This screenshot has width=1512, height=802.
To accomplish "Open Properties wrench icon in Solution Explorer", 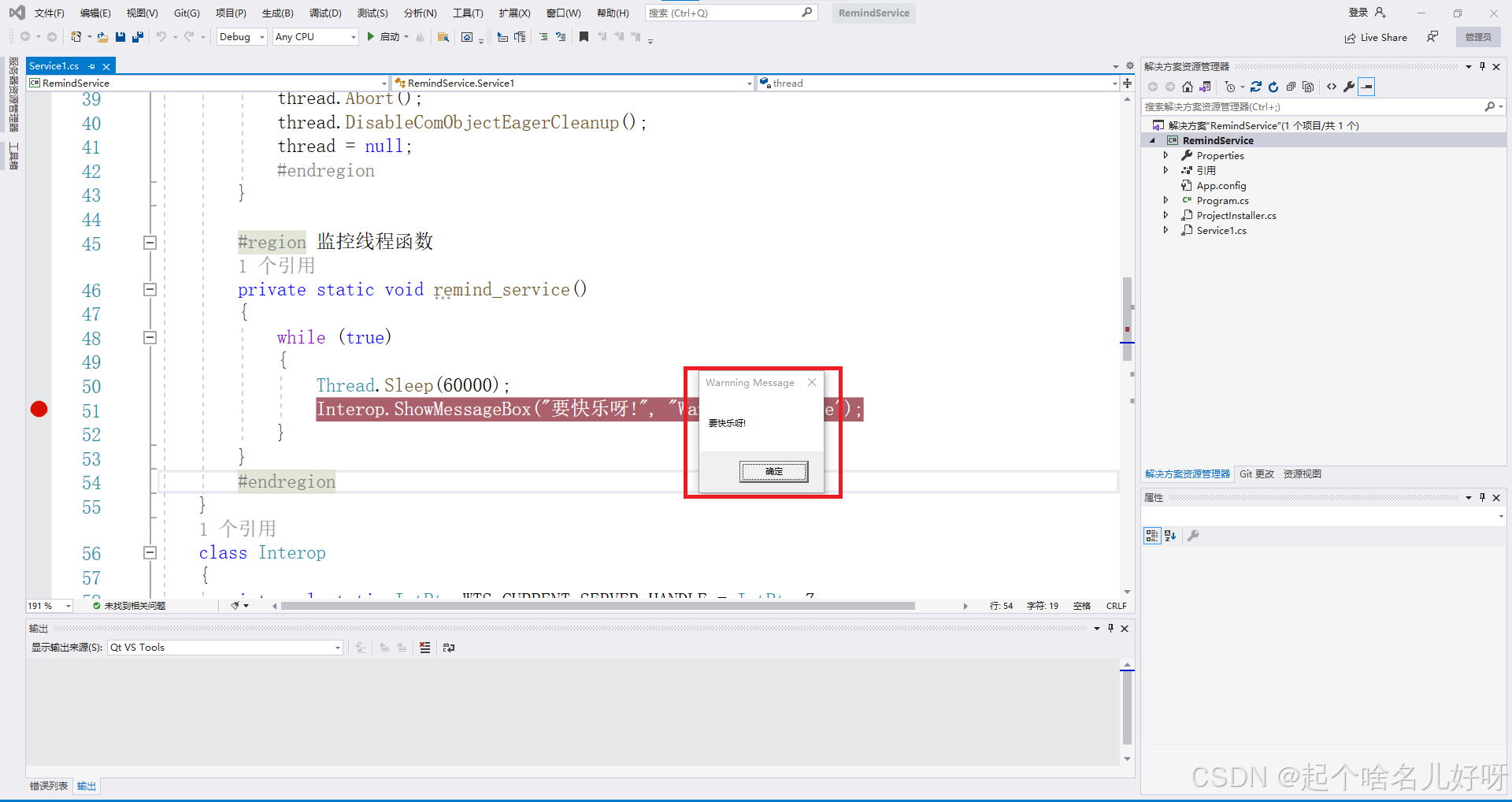I will tap(1349, 87).
